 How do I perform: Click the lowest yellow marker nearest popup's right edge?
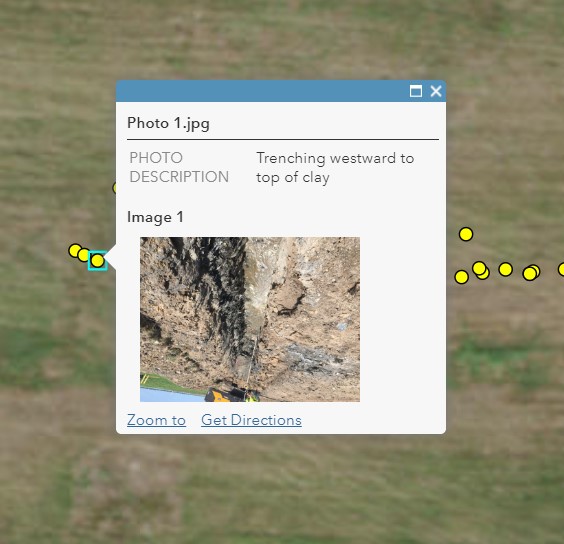pos(461,277)
